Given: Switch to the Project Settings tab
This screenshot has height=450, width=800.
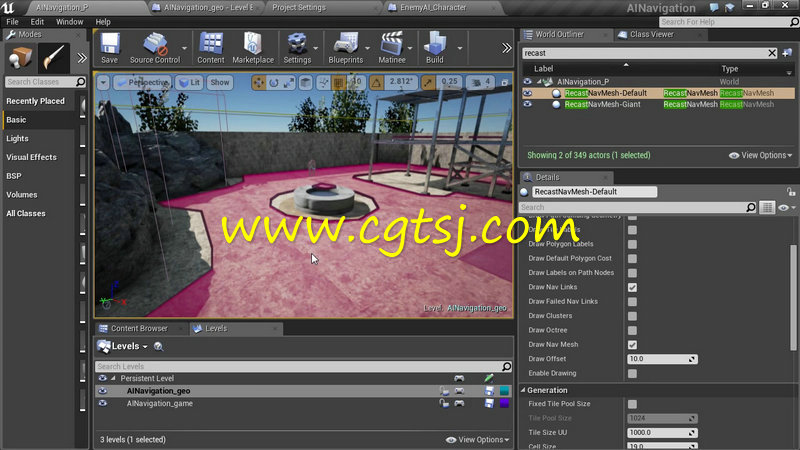Looking at the screenshot, I should (299, 7).
